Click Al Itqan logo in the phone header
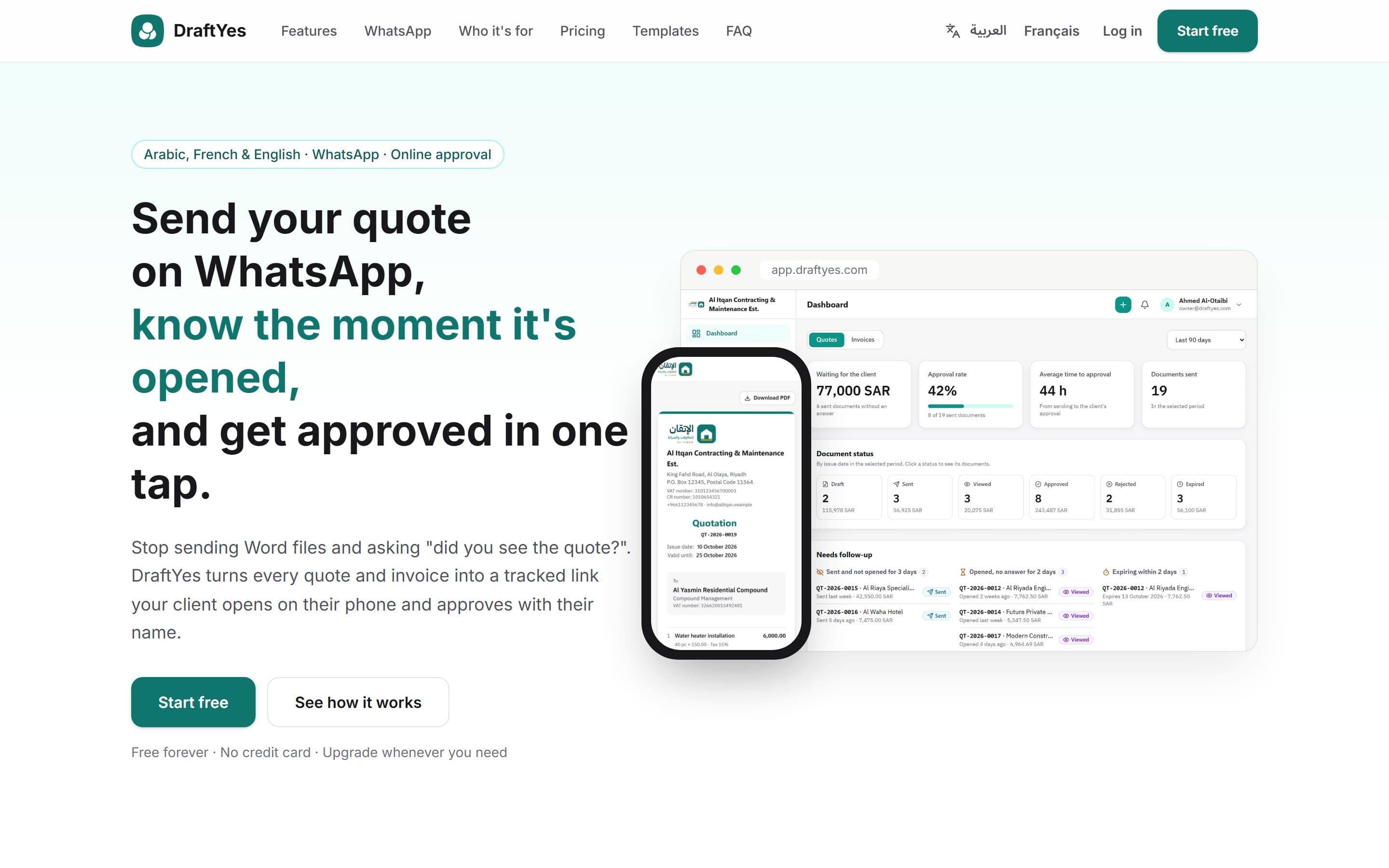Viewport: 1389px width, 868px height. click(676, 368)
